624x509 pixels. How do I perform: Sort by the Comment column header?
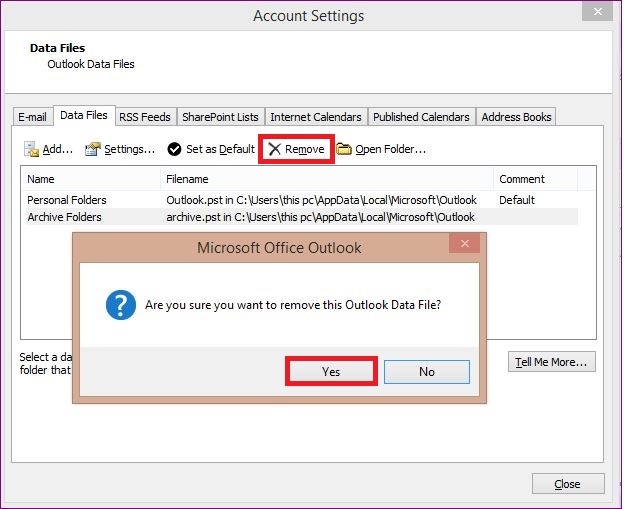536,179
